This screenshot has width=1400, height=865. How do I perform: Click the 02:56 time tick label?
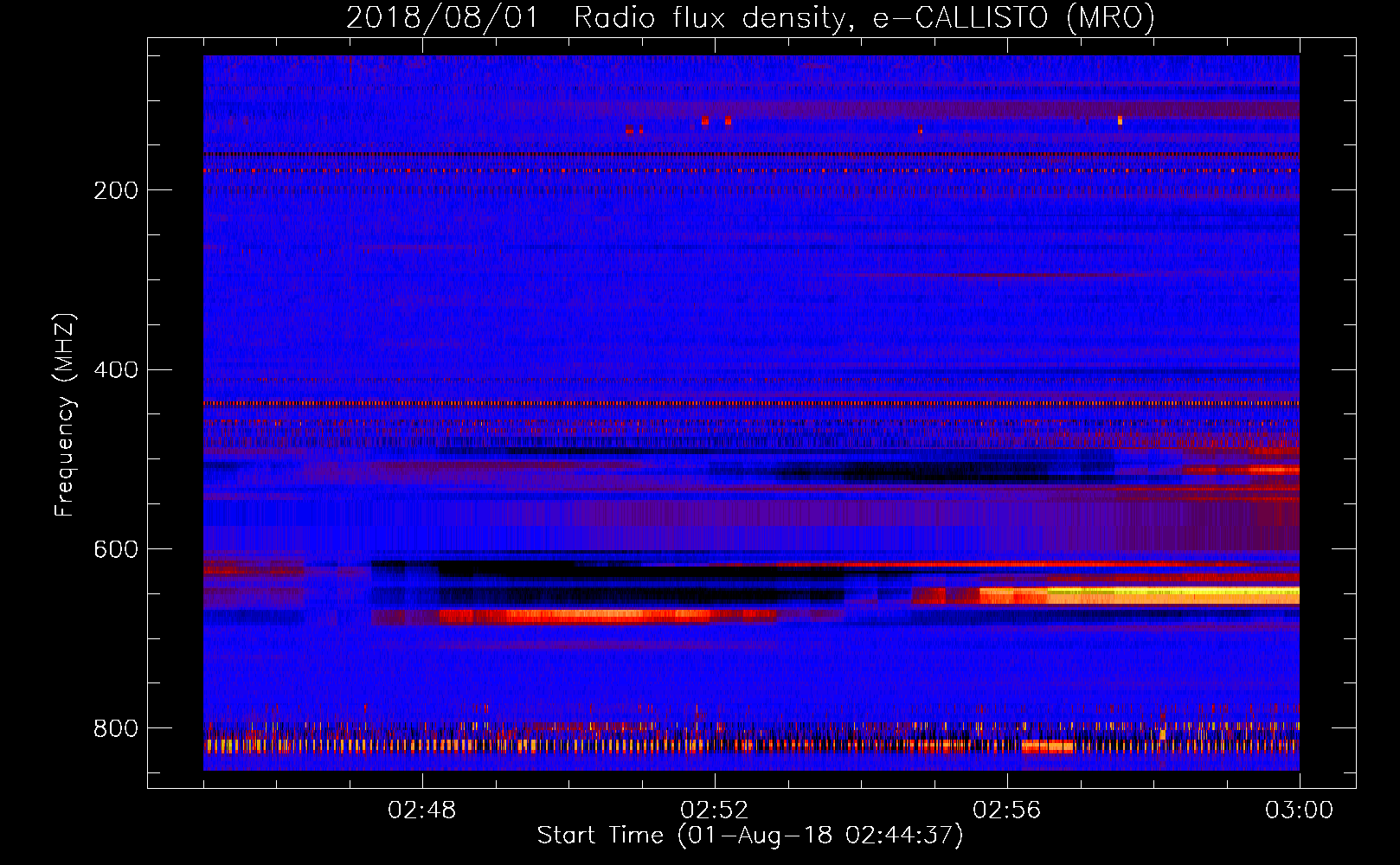1007,811
